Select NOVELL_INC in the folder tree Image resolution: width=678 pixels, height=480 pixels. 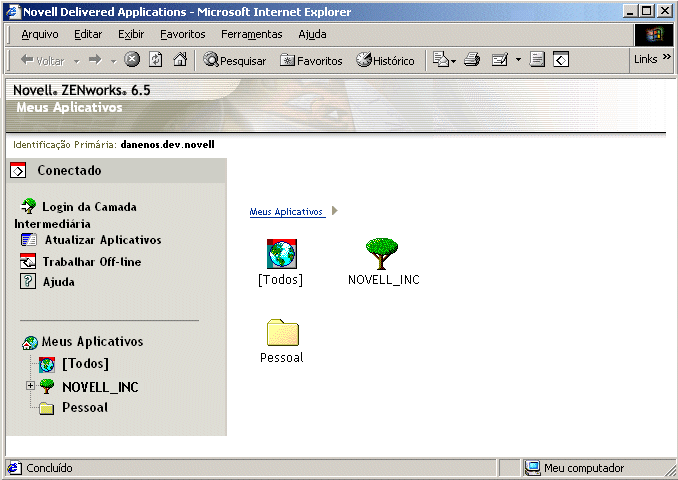[x=100, y=387]
